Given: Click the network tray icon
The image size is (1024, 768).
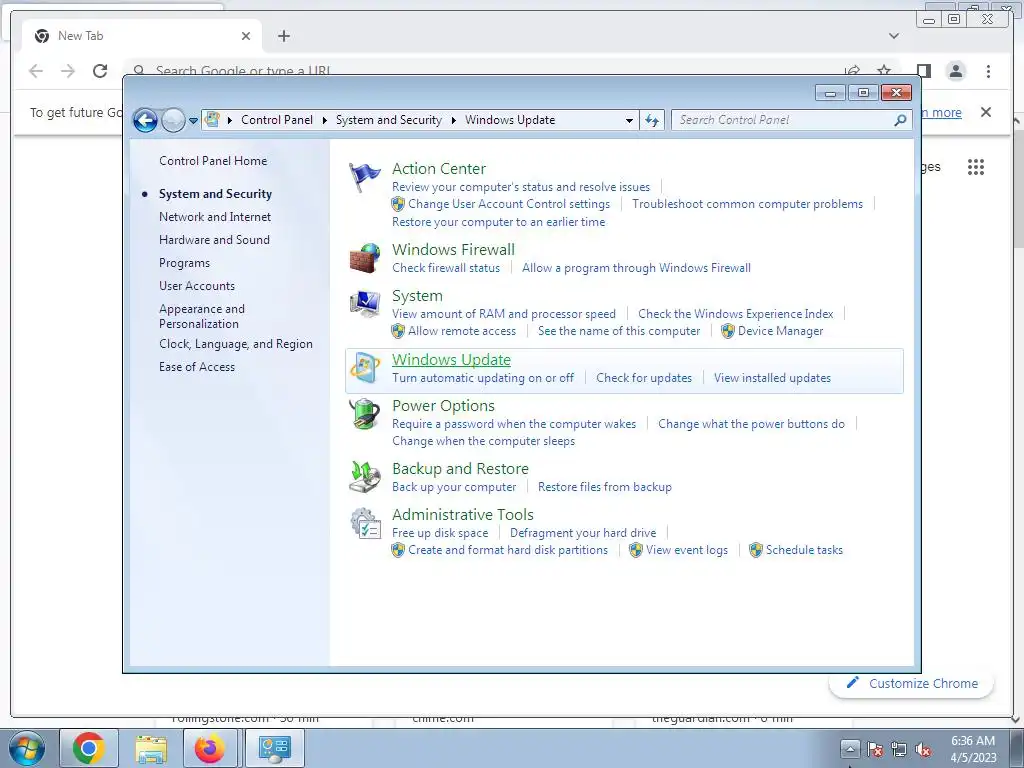Looking at the screenshot, I should (x=899, y=749).
